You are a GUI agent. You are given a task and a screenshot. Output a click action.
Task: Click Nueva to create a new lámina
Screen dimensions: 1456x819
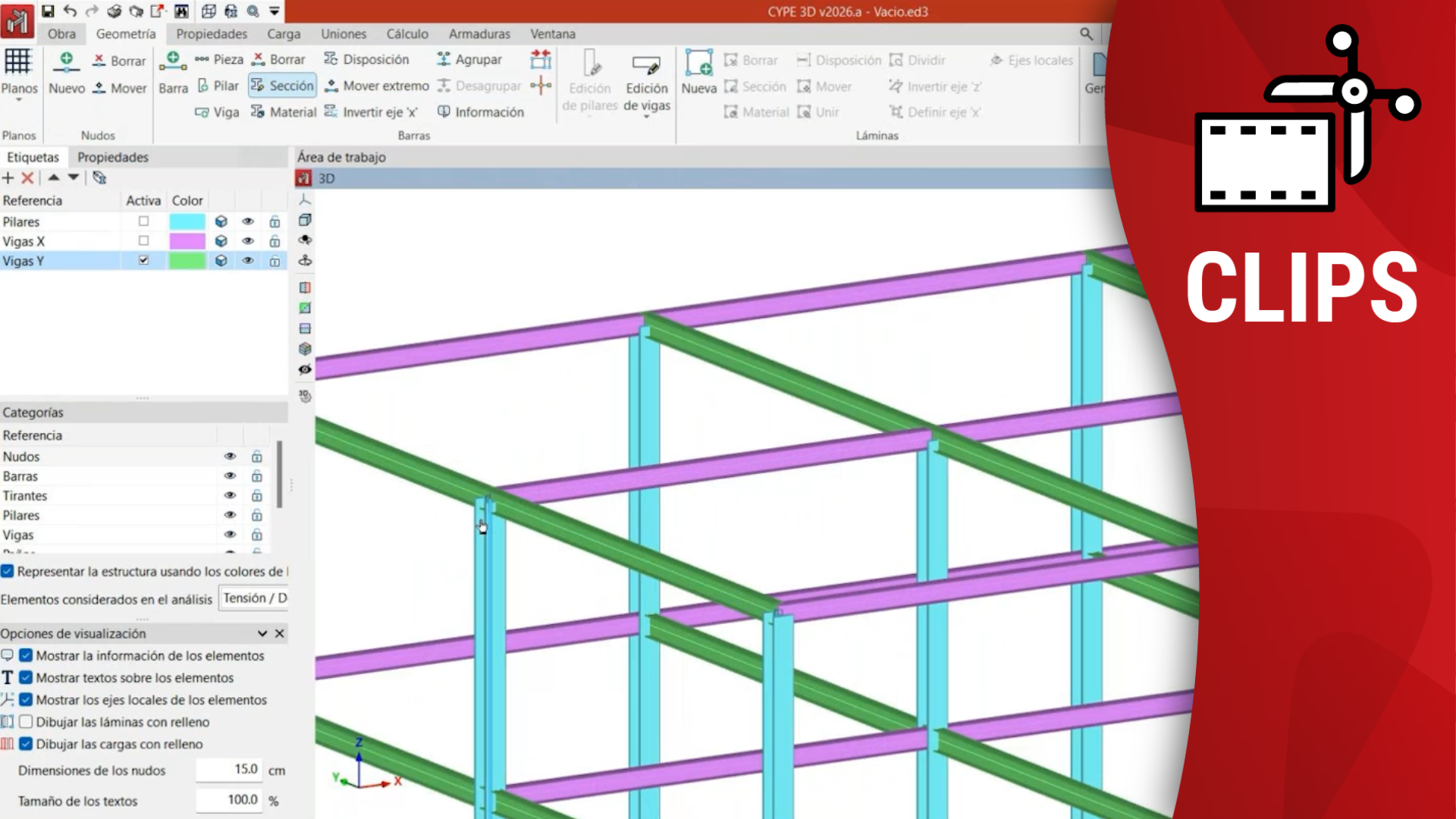pos(698,72)
